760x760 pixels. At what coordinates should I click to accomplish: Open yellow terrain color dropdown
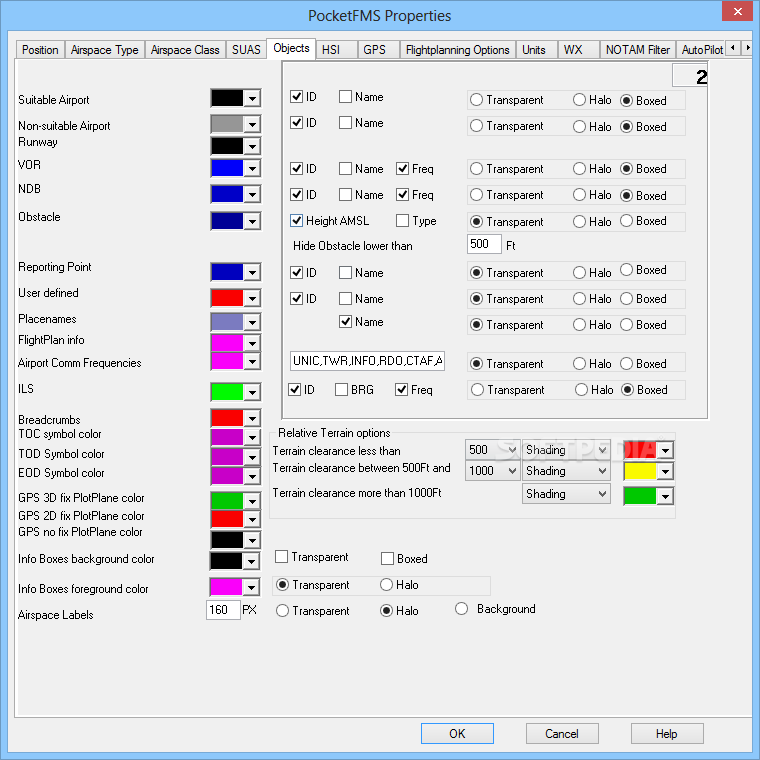pyautogui.click(x=665, y=471)
